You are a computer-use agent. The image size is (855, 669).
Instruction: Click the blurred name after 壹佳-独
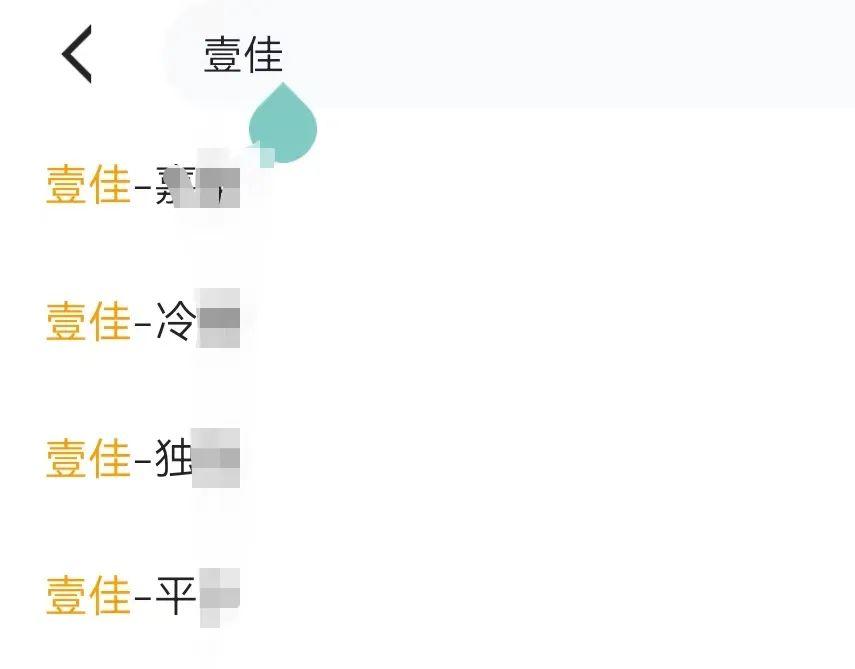pyautogui.click(x=217, y=459)
